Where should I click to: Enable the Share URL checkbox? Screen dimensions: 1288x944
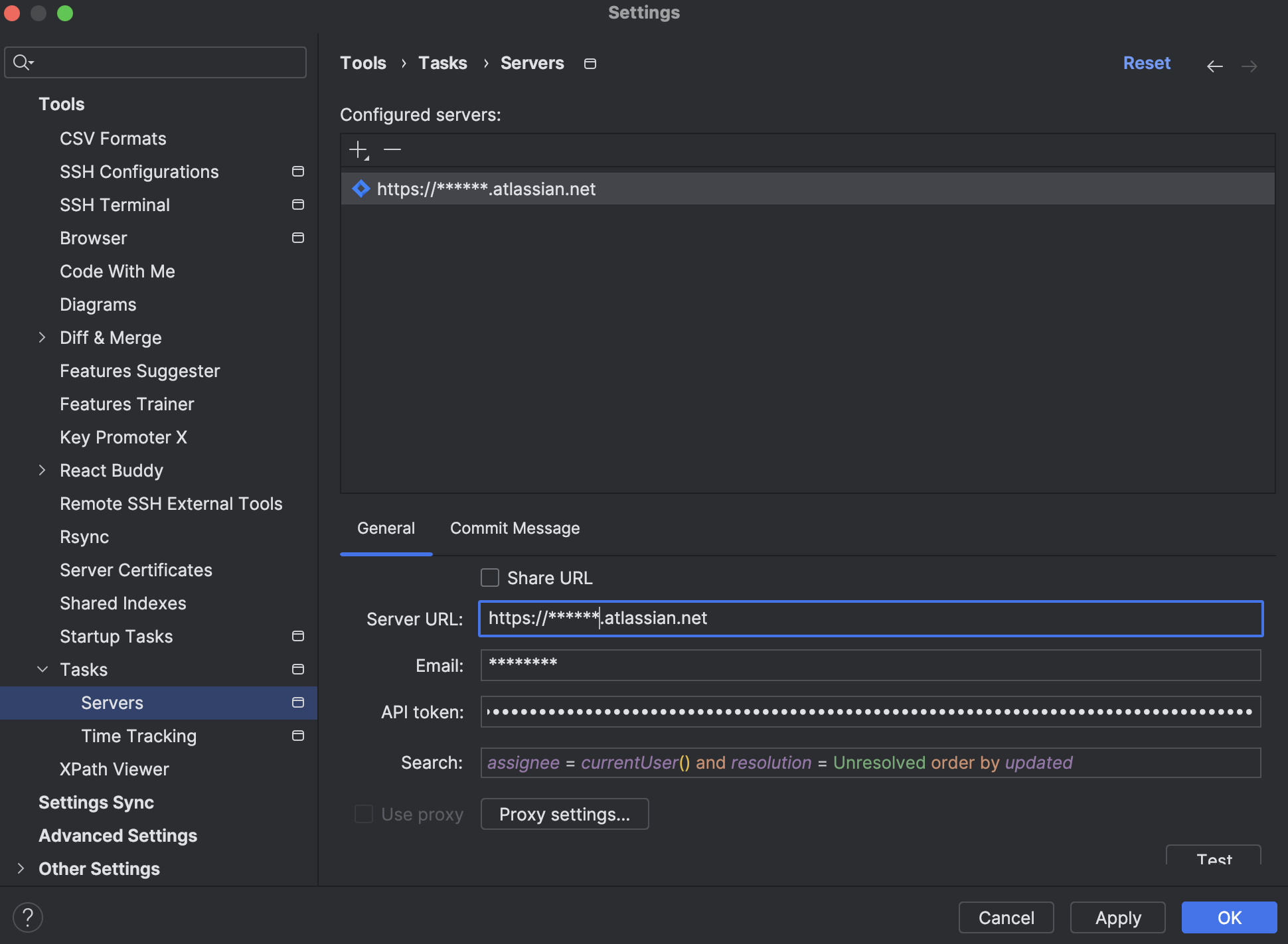[x=490, y=578]
